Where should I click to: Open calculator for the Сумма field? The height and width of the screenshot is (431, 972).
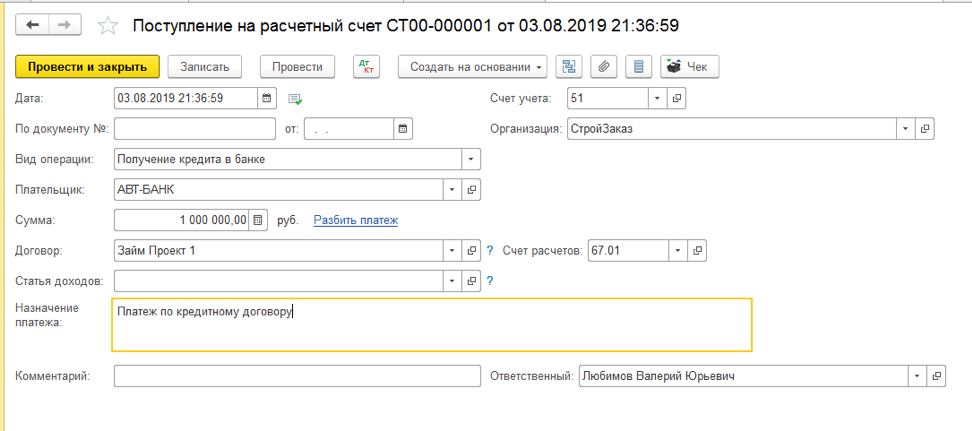[x=258, y=220]
